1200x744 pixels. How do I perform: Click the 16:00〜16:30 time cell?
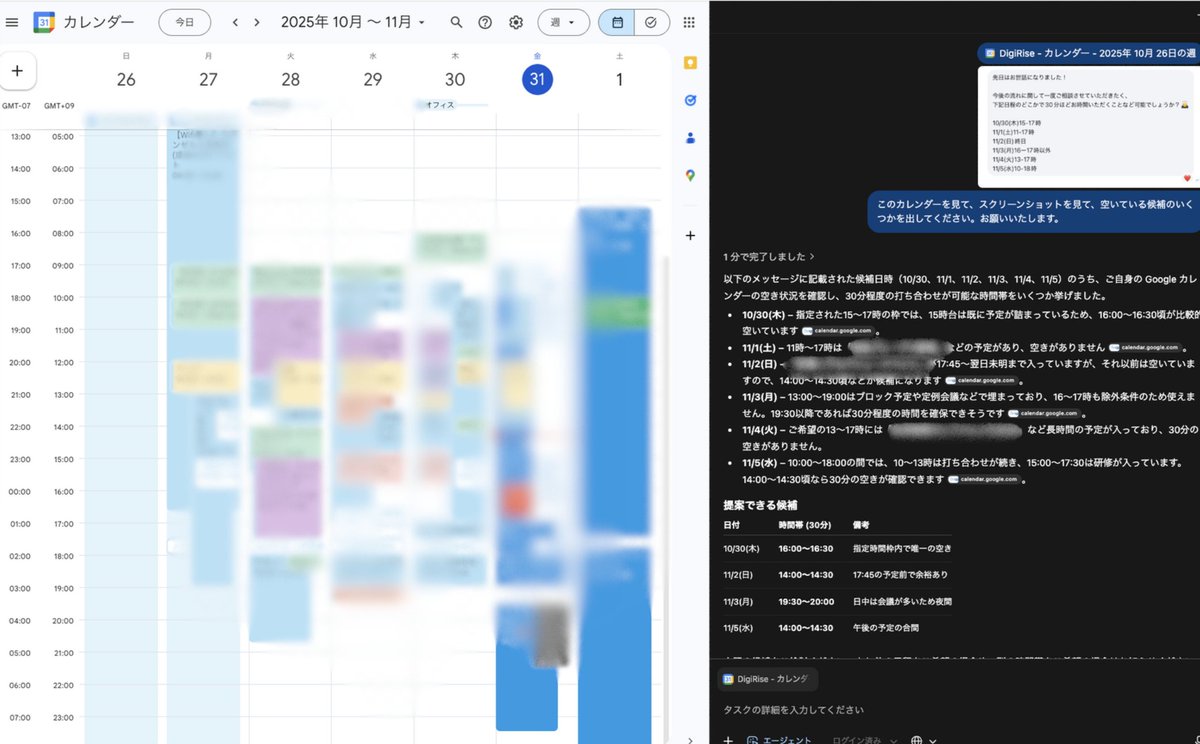tap(806, 549)
